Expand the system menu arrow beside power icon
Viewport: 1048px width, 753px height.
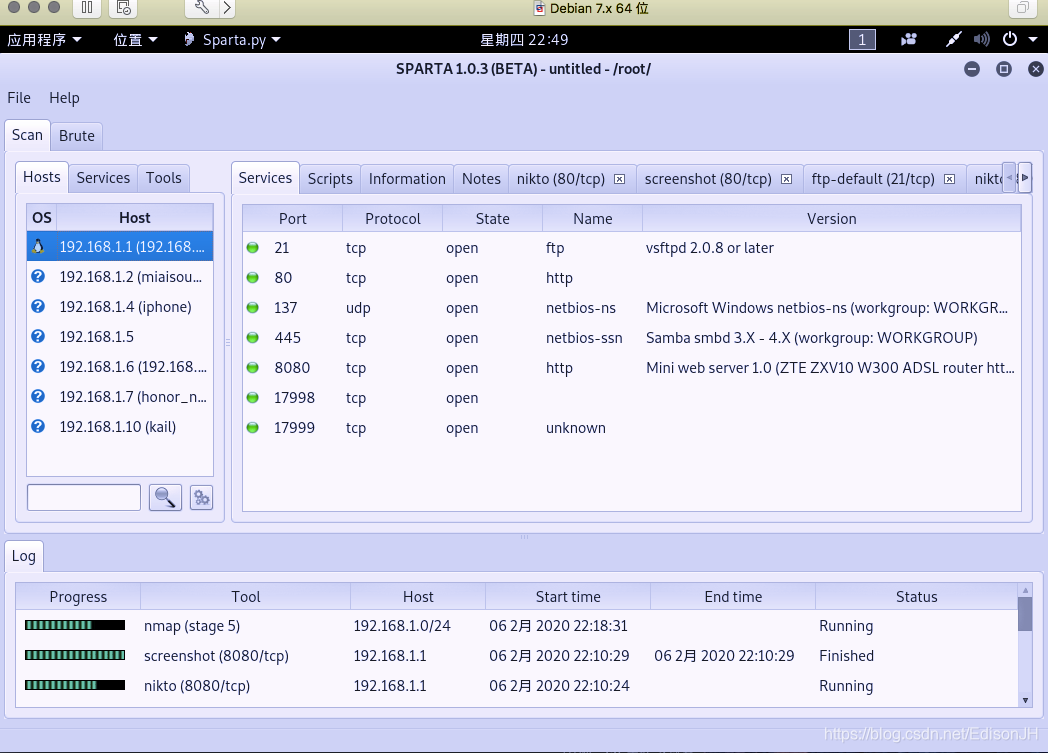point(1033,39)
